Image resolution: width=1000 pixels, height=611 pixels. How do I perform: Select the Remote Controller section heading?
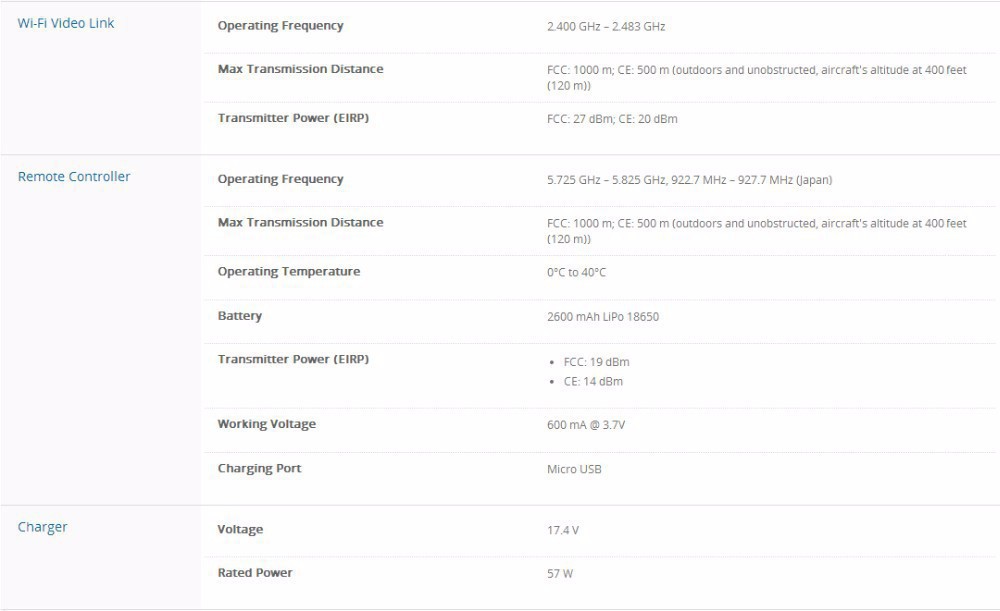coord(74,177)
